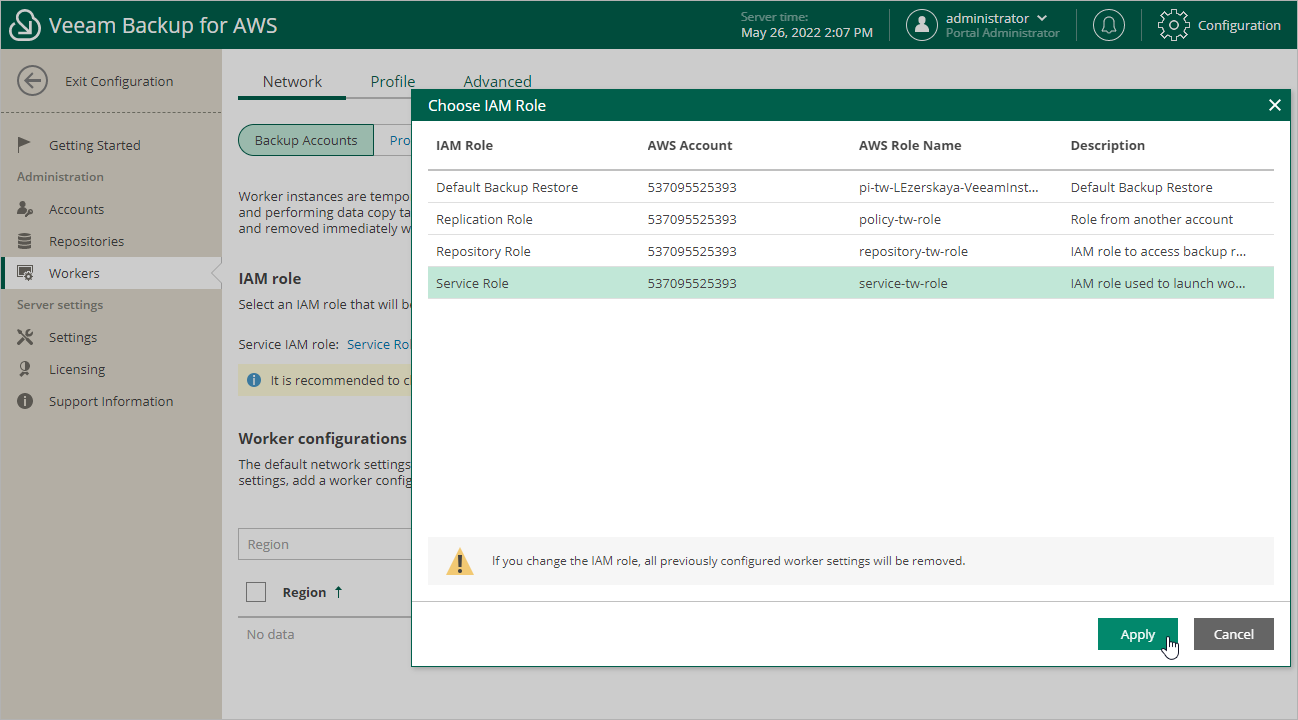Screen dimensions: 1298x720
Task: Click the Licensing icon in sidebar
Action: coord(26,369)
